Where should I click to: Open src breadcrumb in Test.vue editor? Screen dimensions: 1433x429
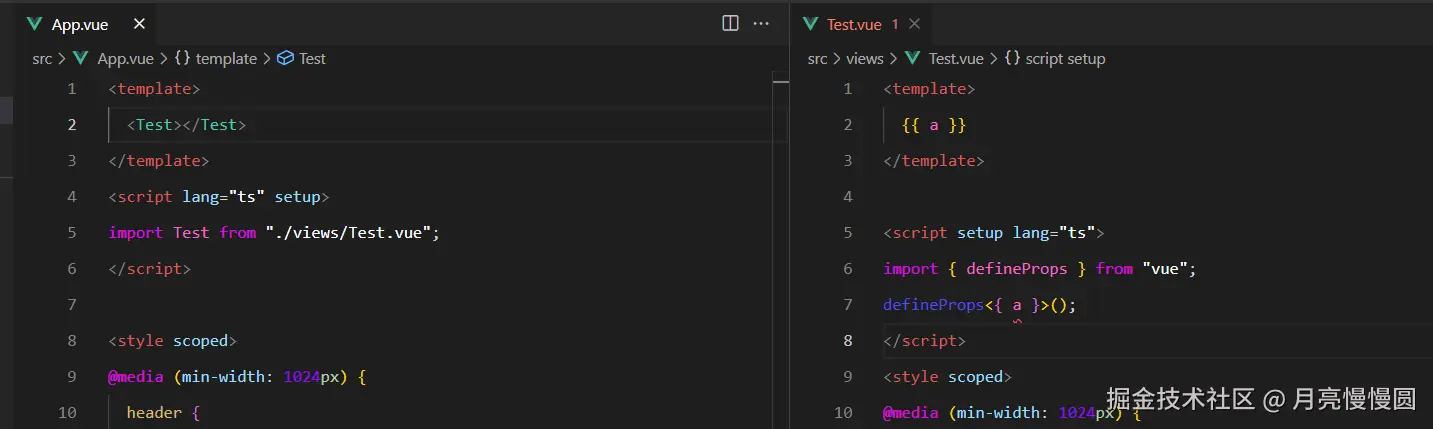[817, 59]
